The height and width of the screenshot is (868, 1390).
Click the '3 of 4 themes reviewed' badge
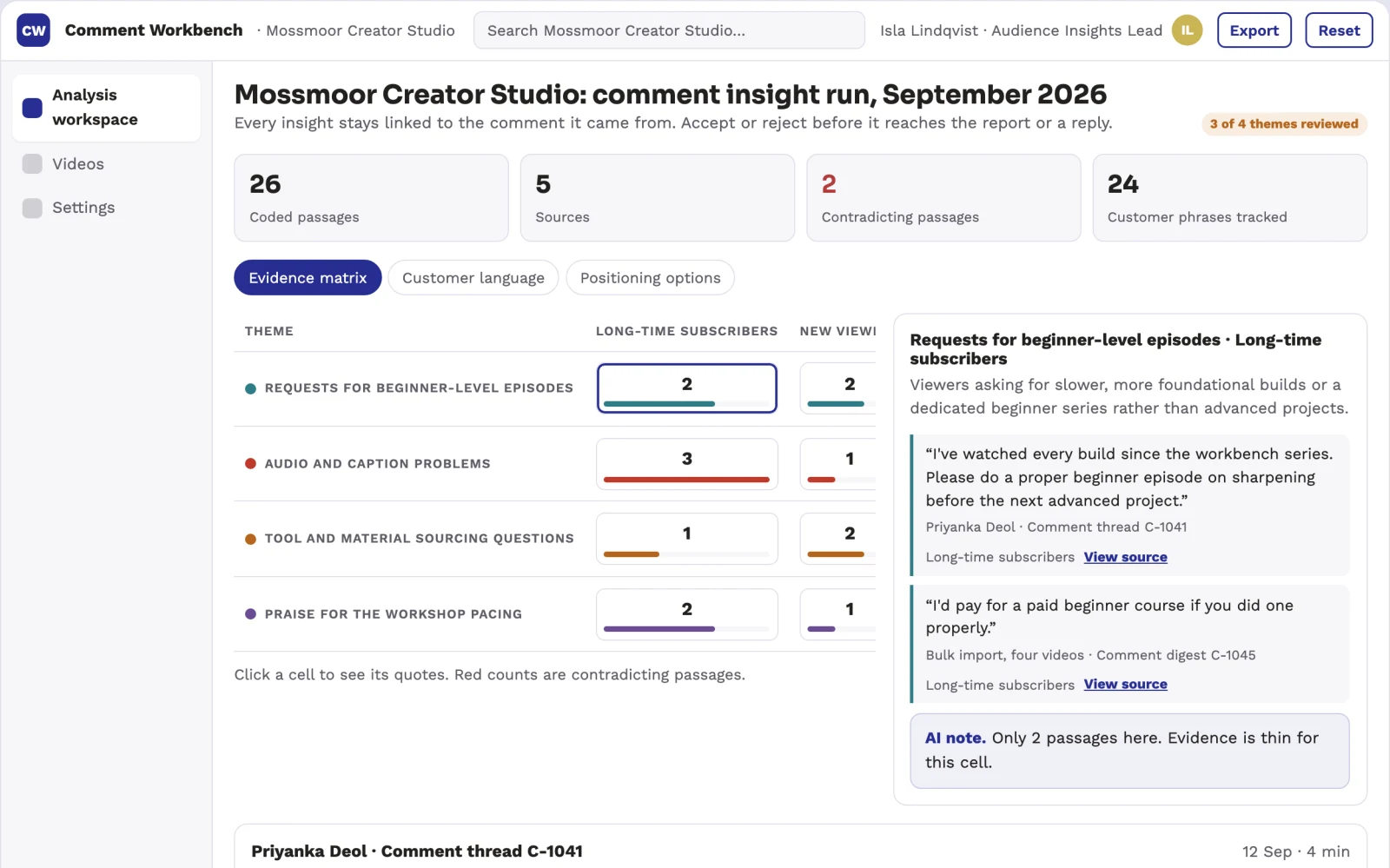tap(1284, 124)
